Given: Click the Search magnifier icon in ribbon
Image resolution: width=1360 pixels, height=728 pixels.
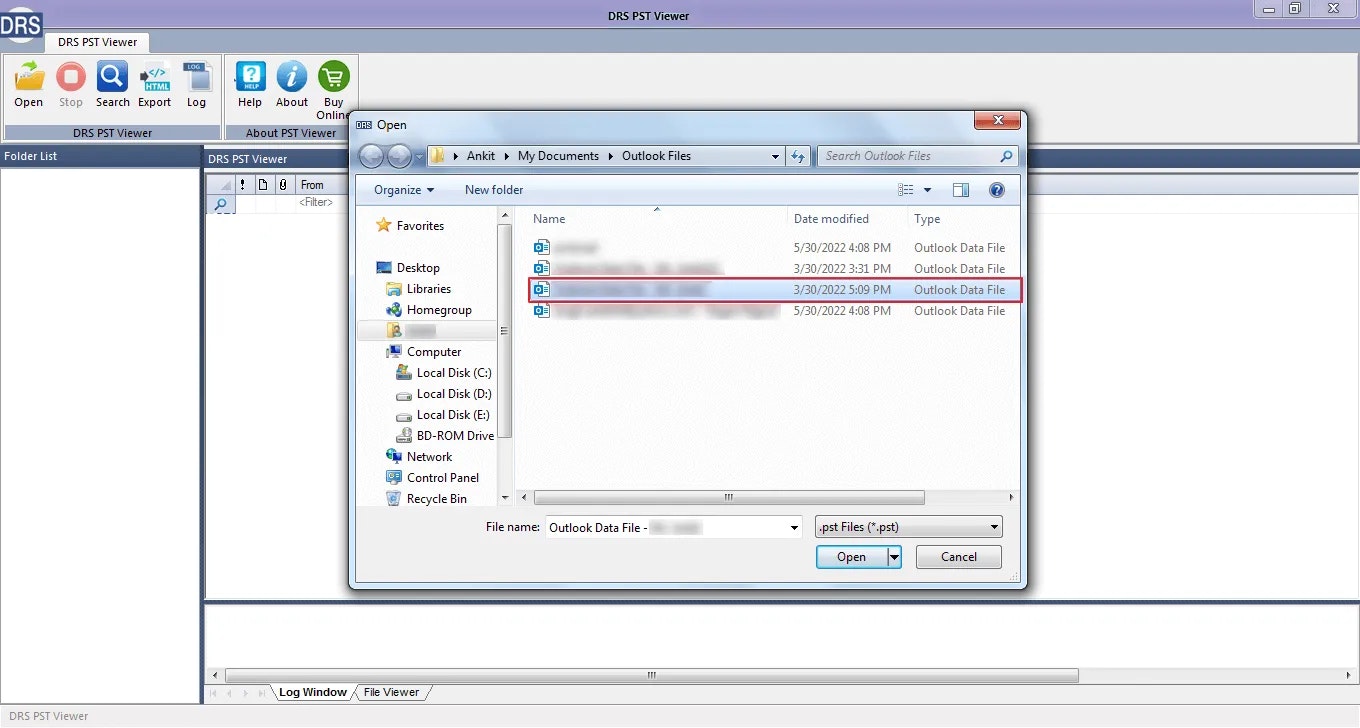Looking at the screenshot, I should coord(112,77).
